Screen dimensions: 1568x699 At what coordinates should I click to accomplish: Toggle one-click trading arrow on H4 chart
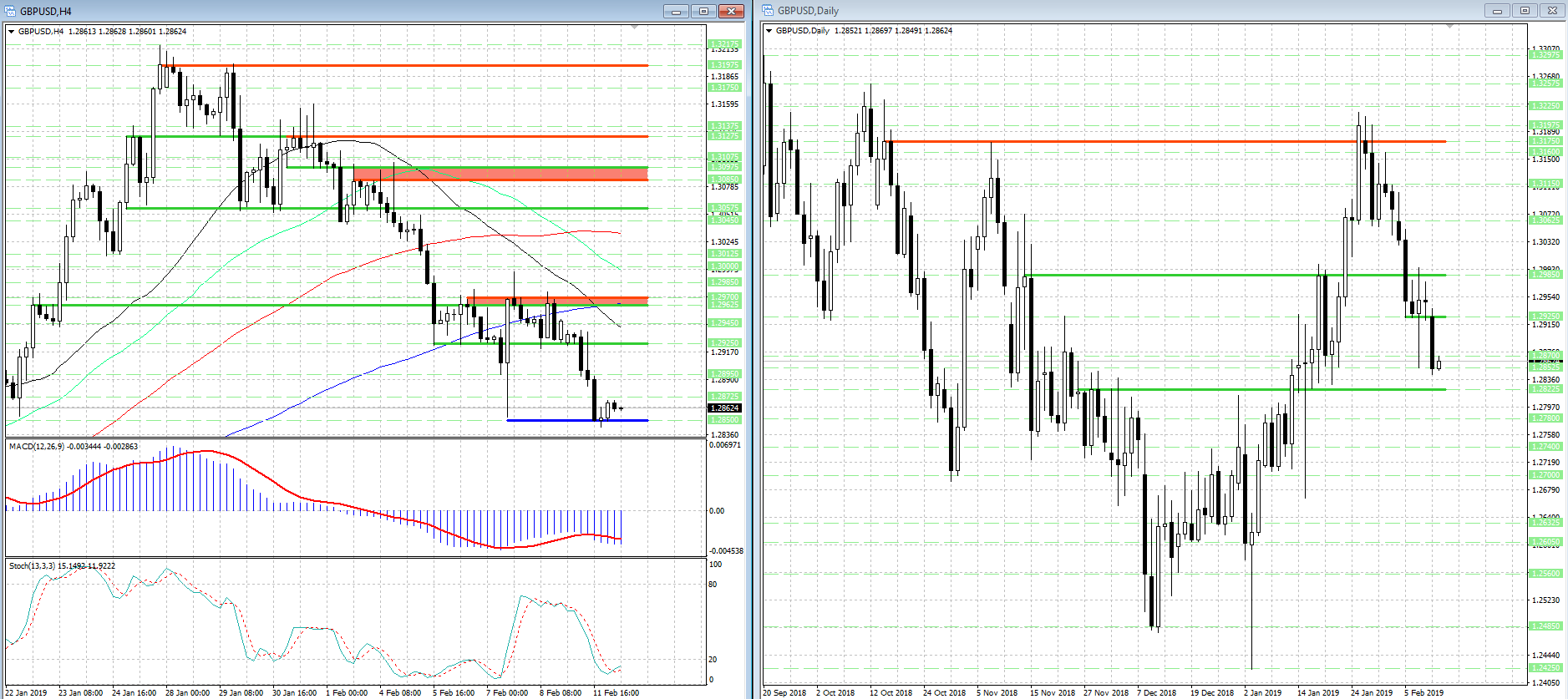click(x=11, y=32)
